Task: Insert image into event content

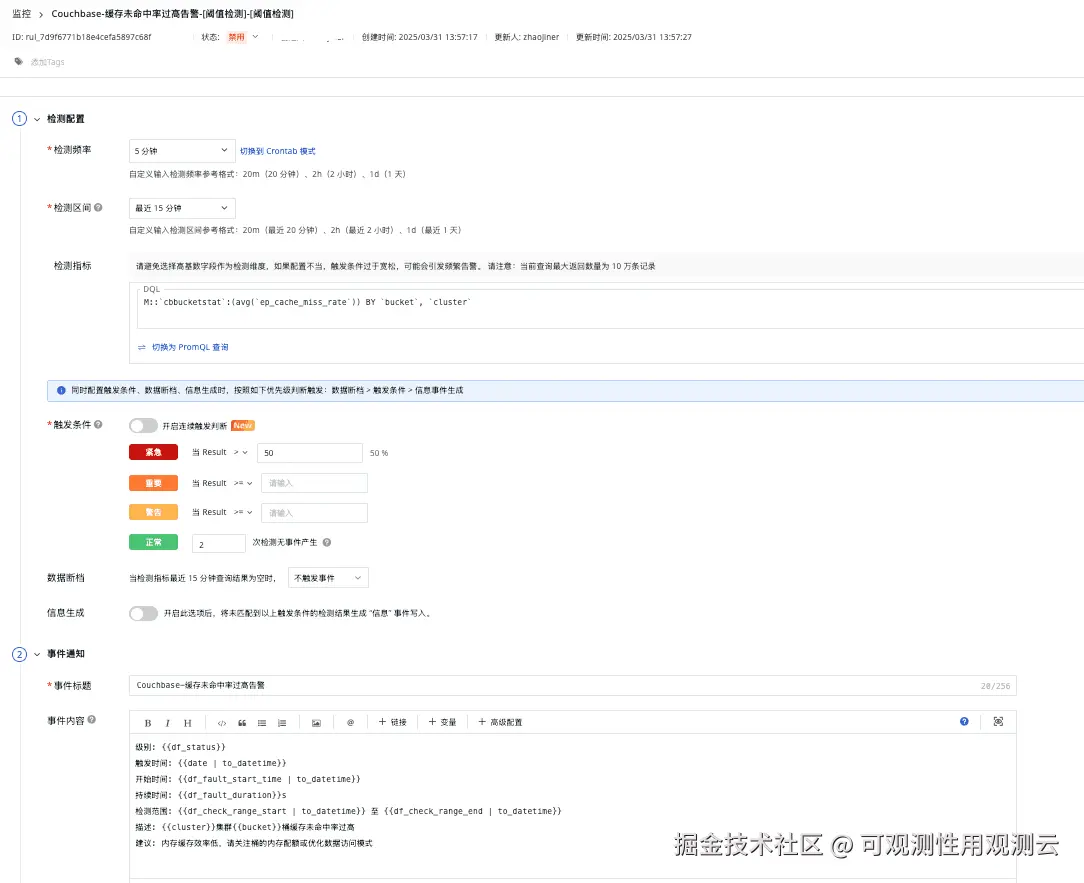Action: pyautogui.click(x=316, y=723)
